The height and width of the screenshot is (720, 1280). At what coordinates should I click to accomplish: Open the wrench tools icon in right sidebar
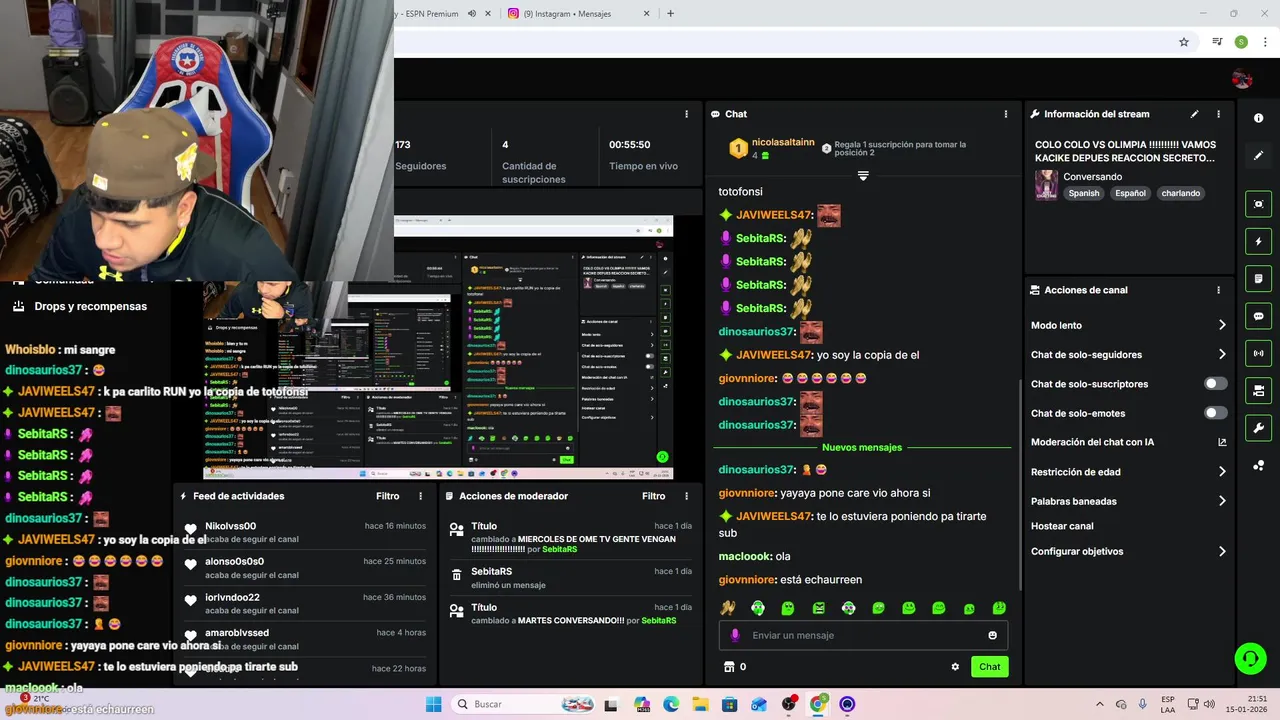pos(1258,428)
